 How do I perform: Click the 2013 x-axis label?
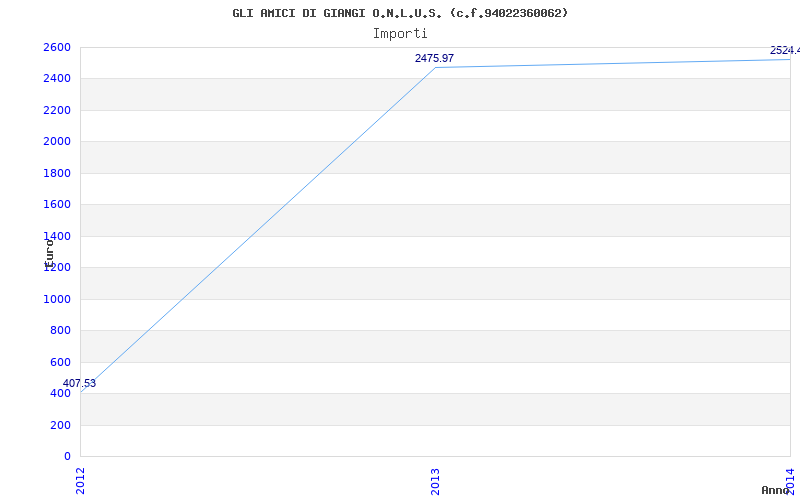(x=435, y=481)
